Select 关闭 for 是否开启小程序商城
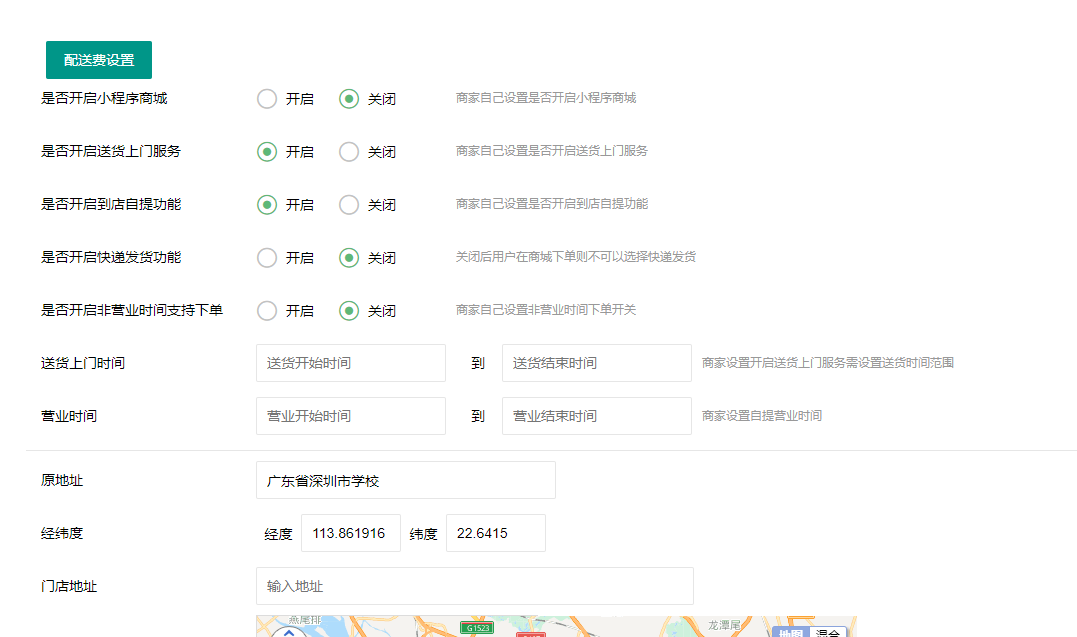The height and width of the screenshot is (637, 1077). coord(349,99)
